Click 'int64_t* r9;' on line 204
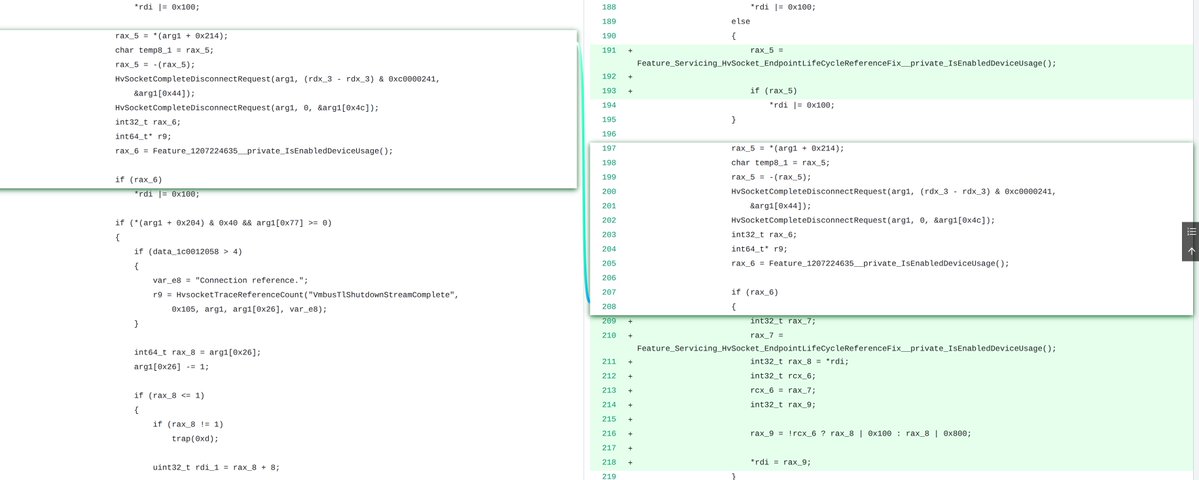Image resolution: width=1199 pixels, height=480 pixels. (759, 248)
